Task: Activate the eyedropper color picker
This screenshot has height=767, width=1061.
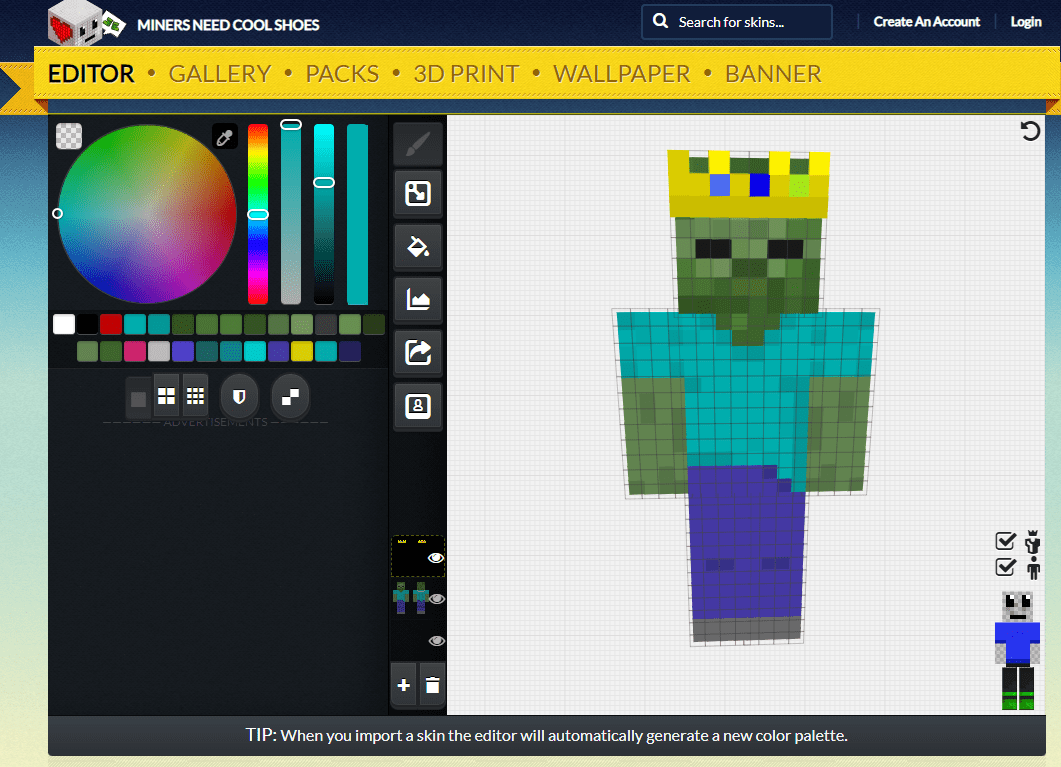Action: pos(224,136)
